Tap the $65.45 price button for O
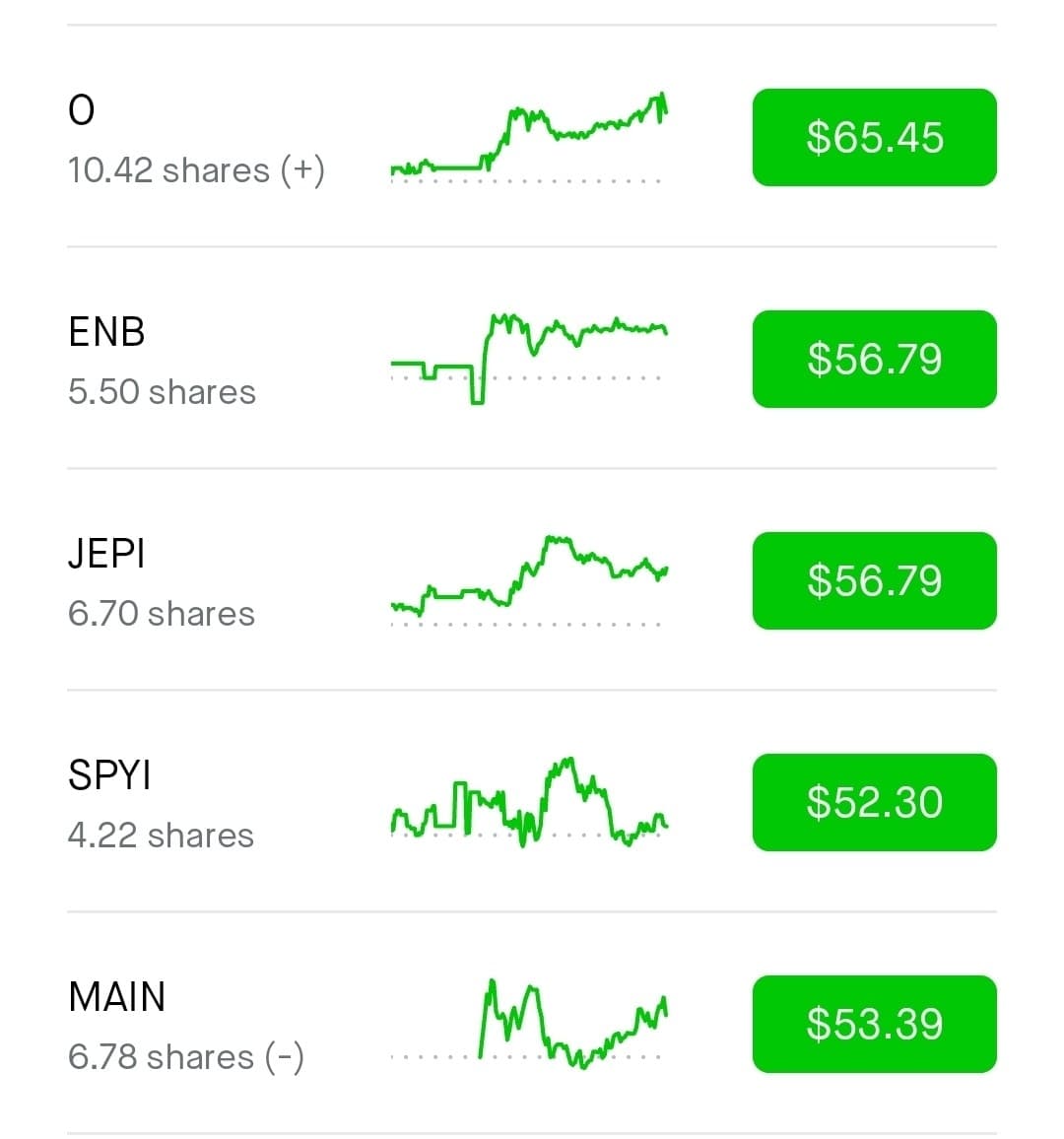The image size is (1064, 1139). [874, 137]
